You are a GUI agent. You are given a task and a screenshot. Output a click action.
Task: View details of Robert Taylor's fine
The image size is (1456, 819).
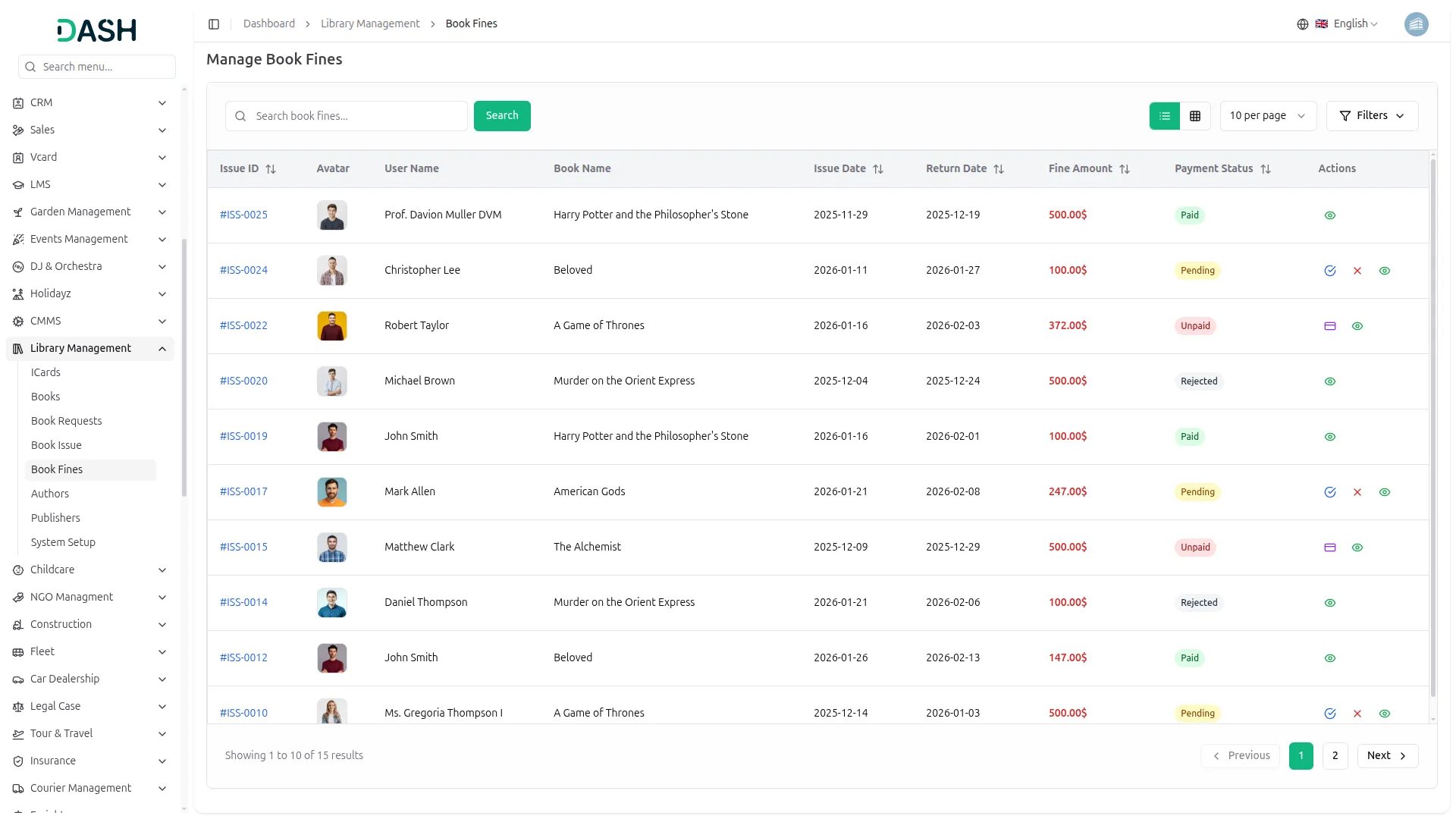(x=1357, y=326)
